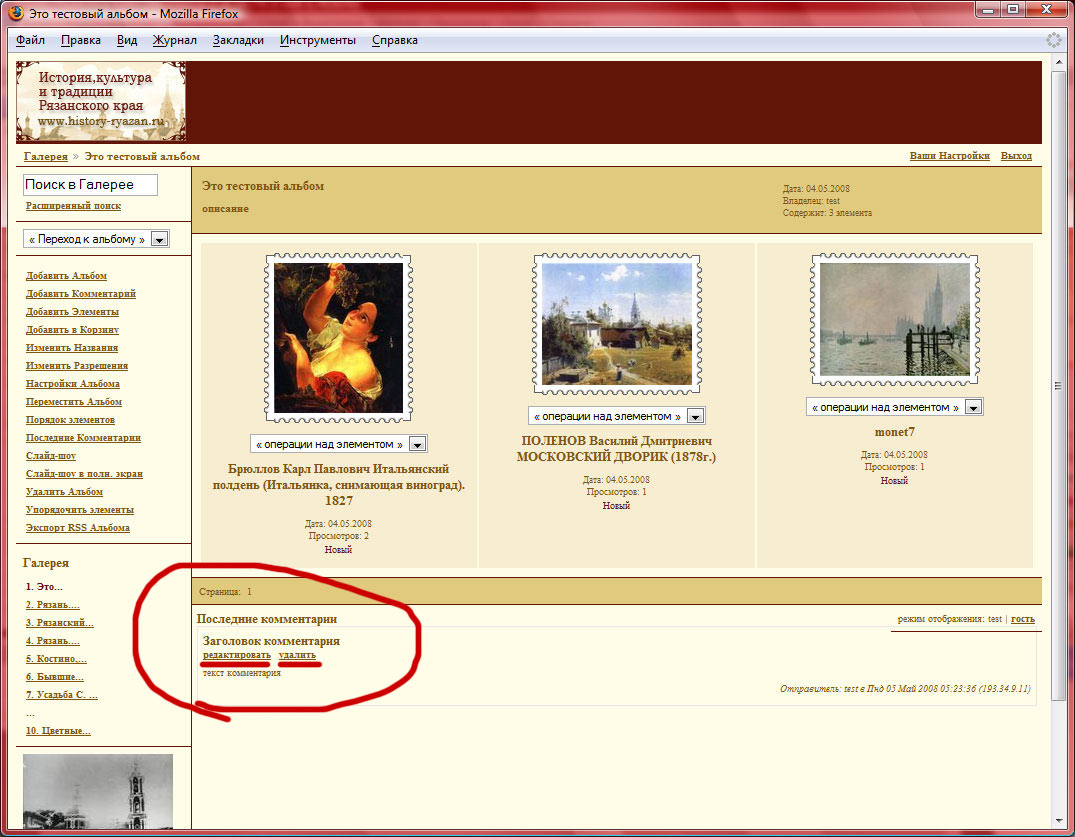Click the site logo banner image
Screen dimensions: 1075x837
click(101, 101)
